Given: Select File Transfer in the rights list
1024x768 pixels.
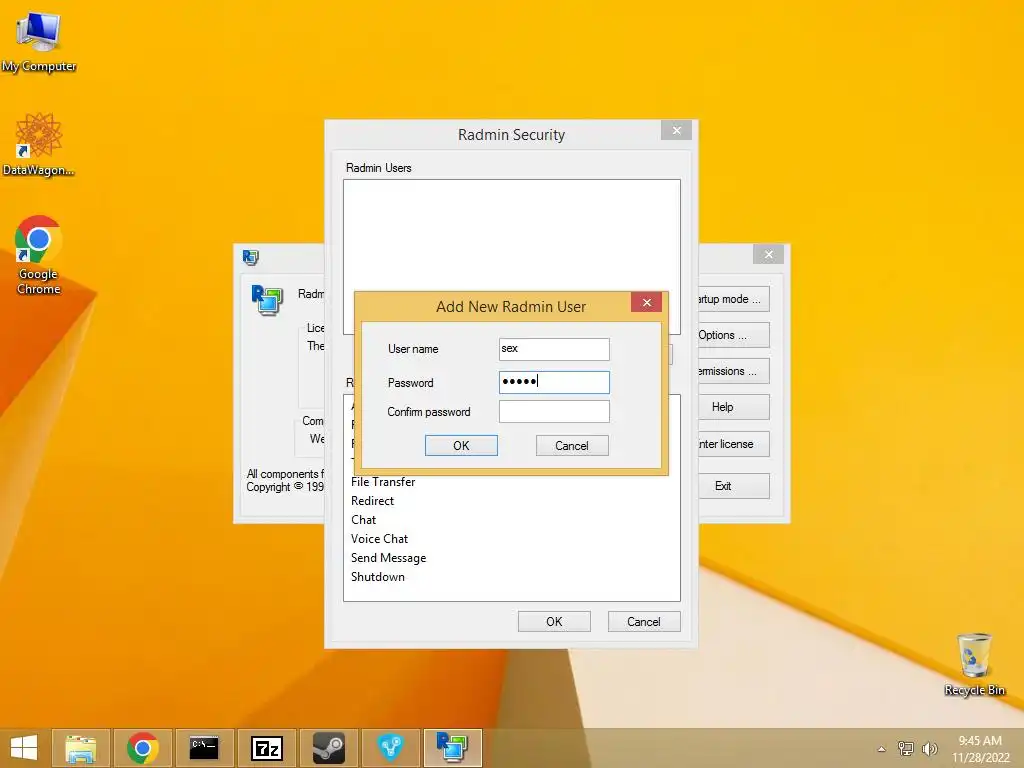Looking at the screenshot, I should pos(383,482).
